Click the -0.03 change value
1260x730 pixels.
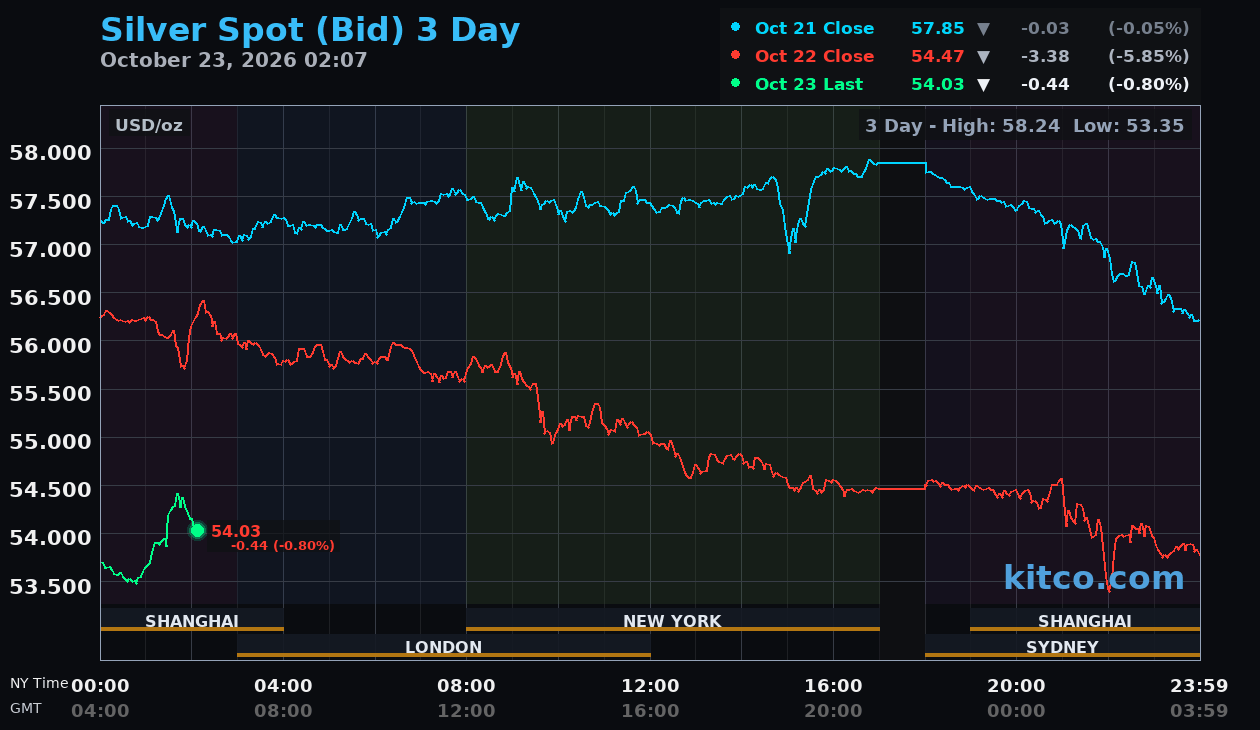1044,28
